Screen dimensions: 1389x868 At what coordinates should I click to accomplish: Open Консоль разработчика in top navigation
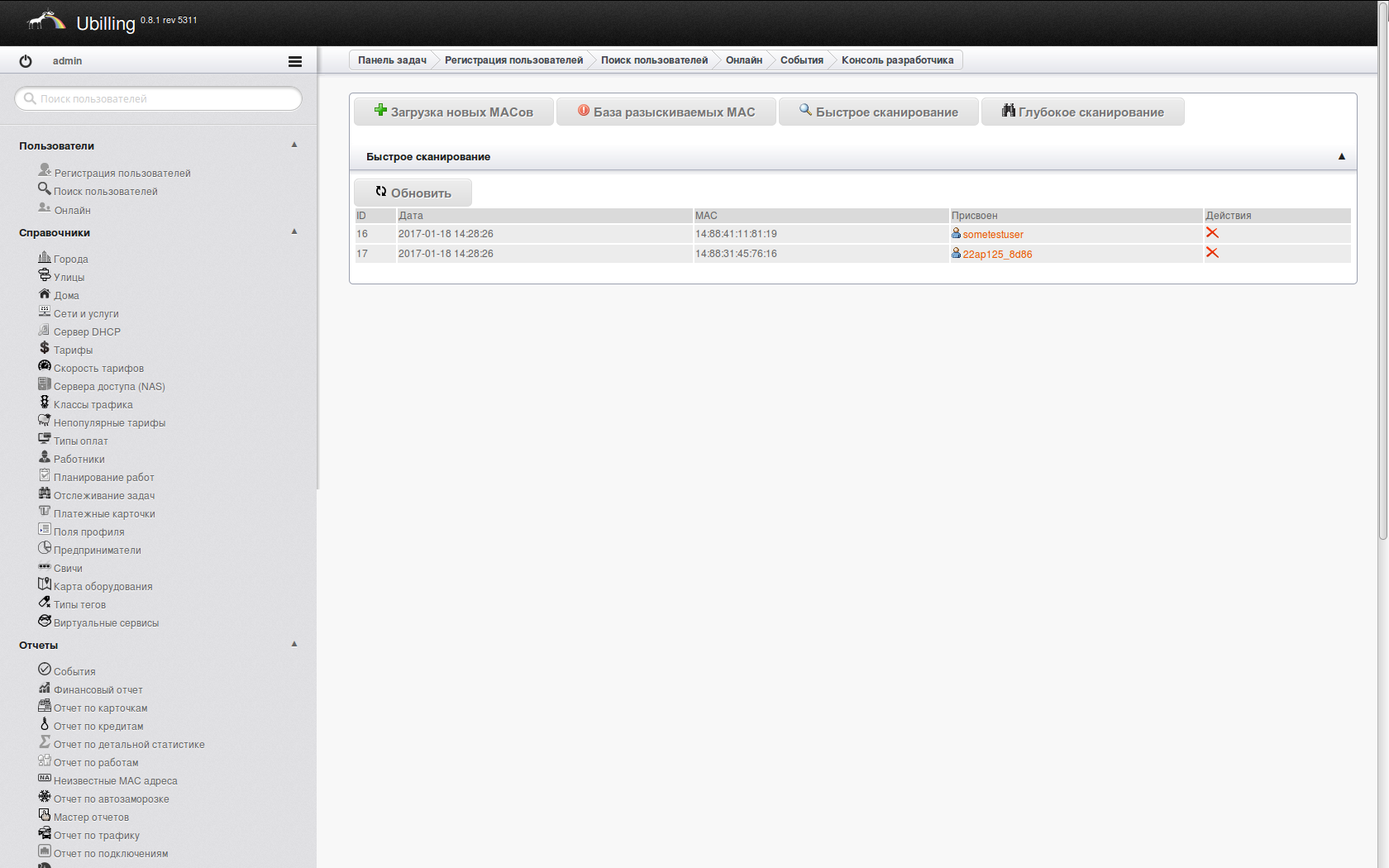(897, 60)
